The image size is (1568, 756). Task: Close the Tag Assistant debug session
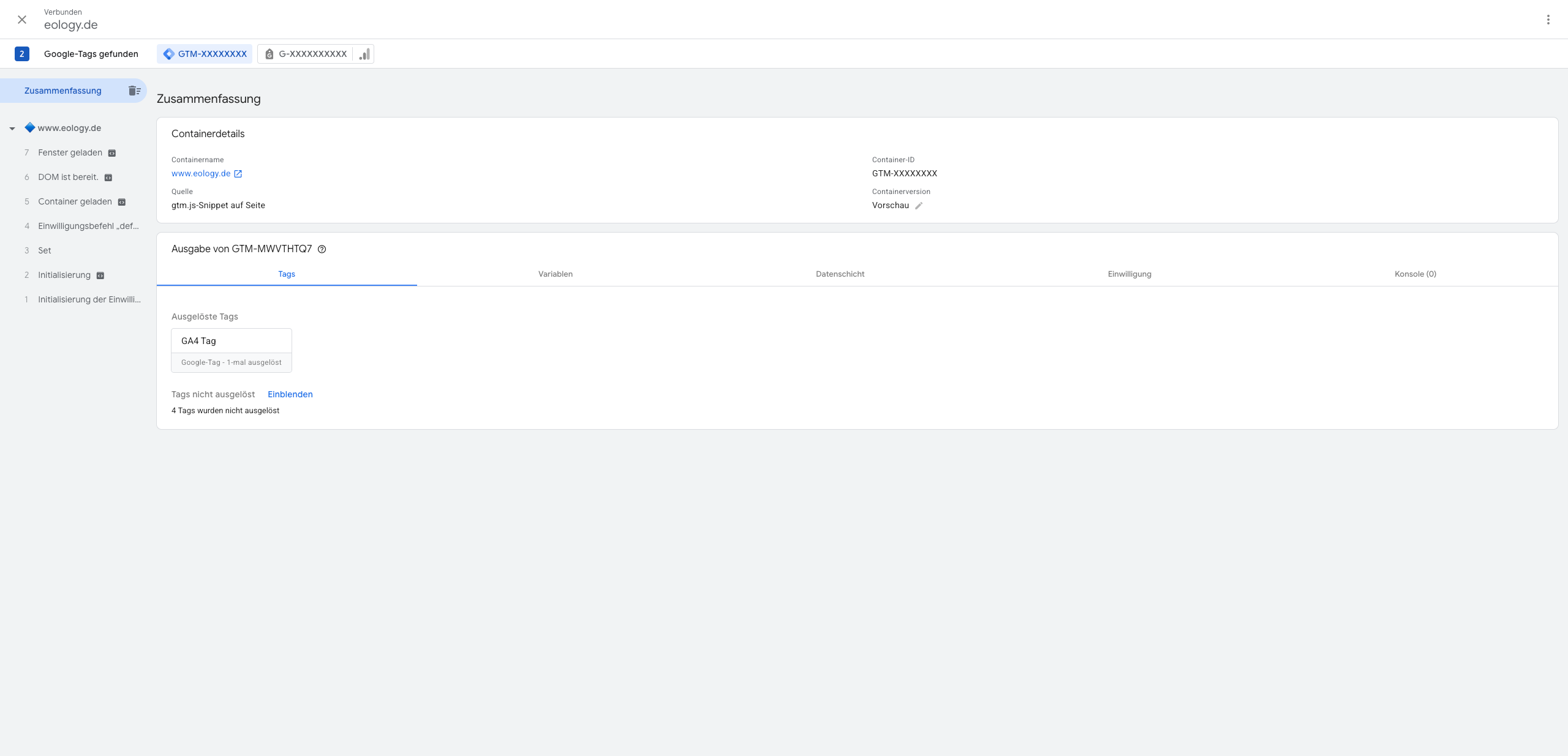pyautogui.click(x=22, y=20)
